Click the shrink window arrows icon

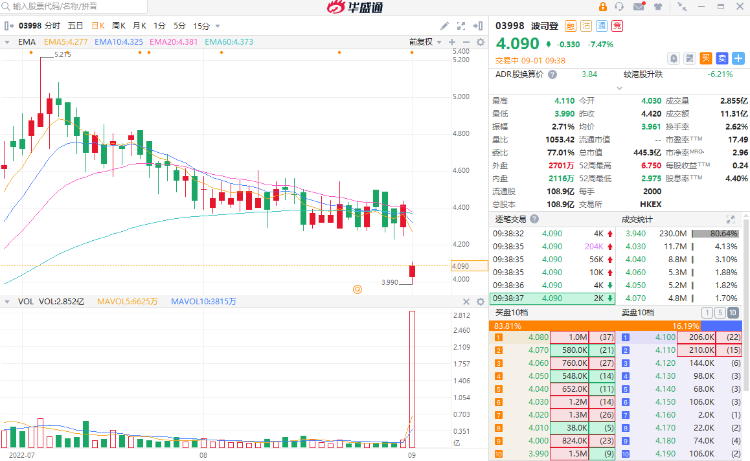(682, 7)
